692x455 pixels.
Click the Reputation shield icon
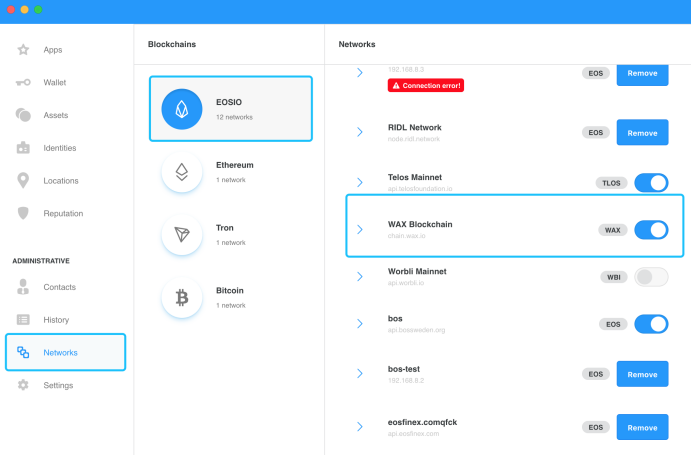tap(23, 213)
